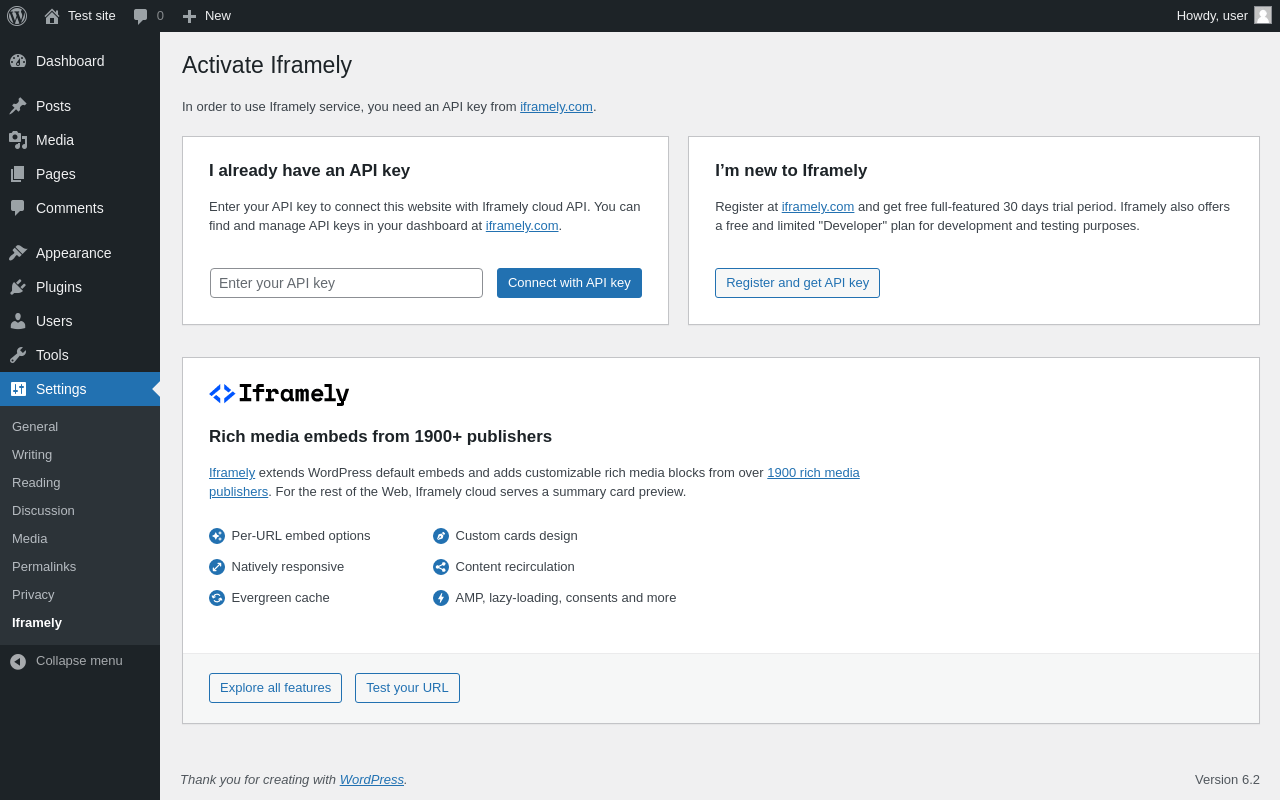Open Permalinks settings submenu
The width and height of the screenshot is (1280, 800).
[44, 566]
